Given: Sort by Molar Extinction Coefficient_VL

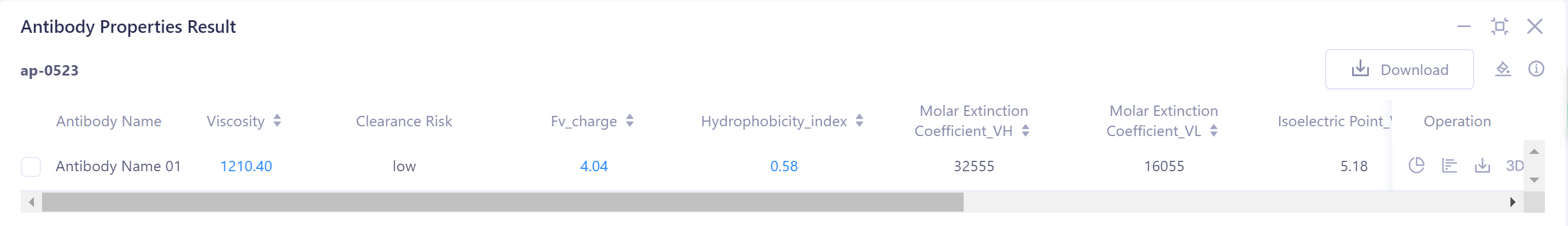Looking at the screenshot, I should click(1214, 130).
